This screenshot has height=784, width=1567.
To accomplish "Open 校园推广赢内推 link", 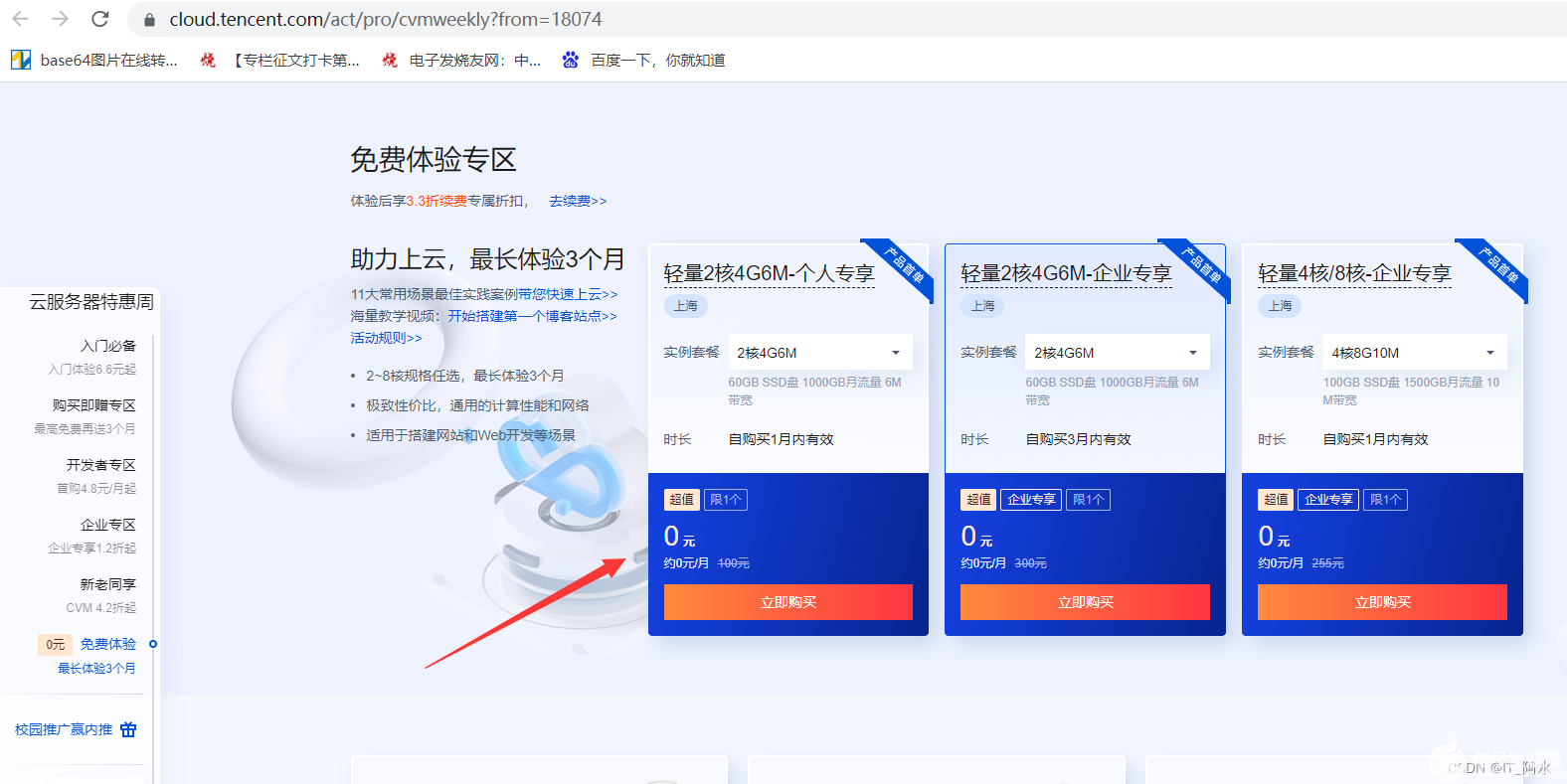I will coord(64,729).
